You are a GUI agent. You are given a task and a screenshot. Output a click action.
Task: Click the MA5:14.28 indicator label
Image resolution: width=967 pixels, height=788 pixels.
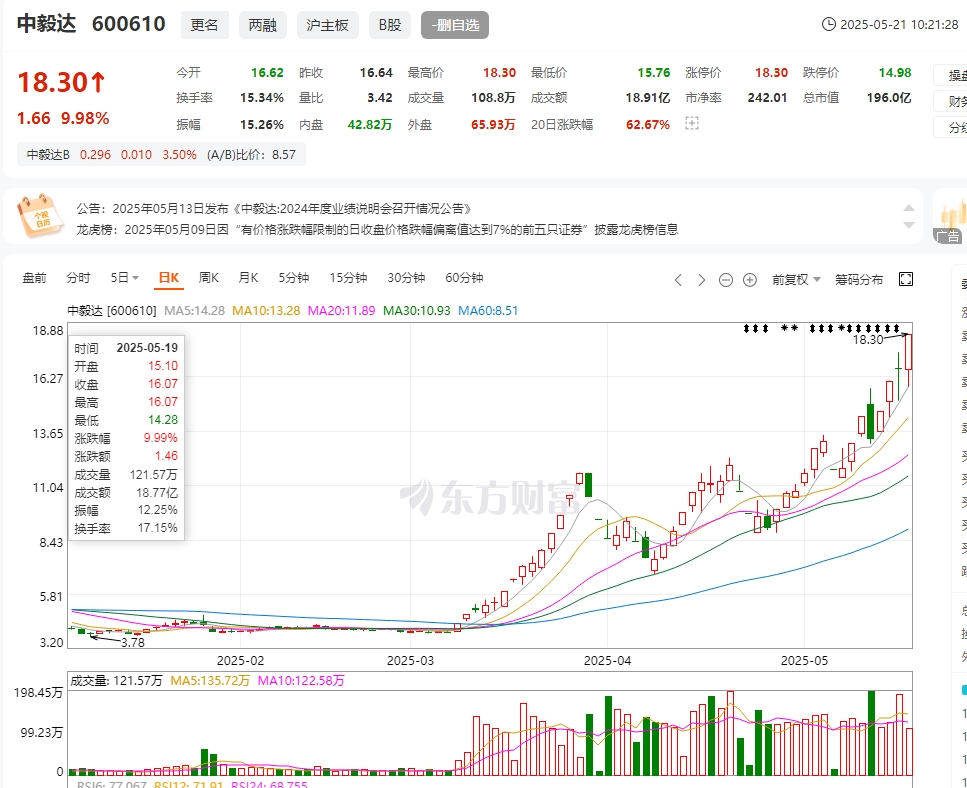point(194,311)
